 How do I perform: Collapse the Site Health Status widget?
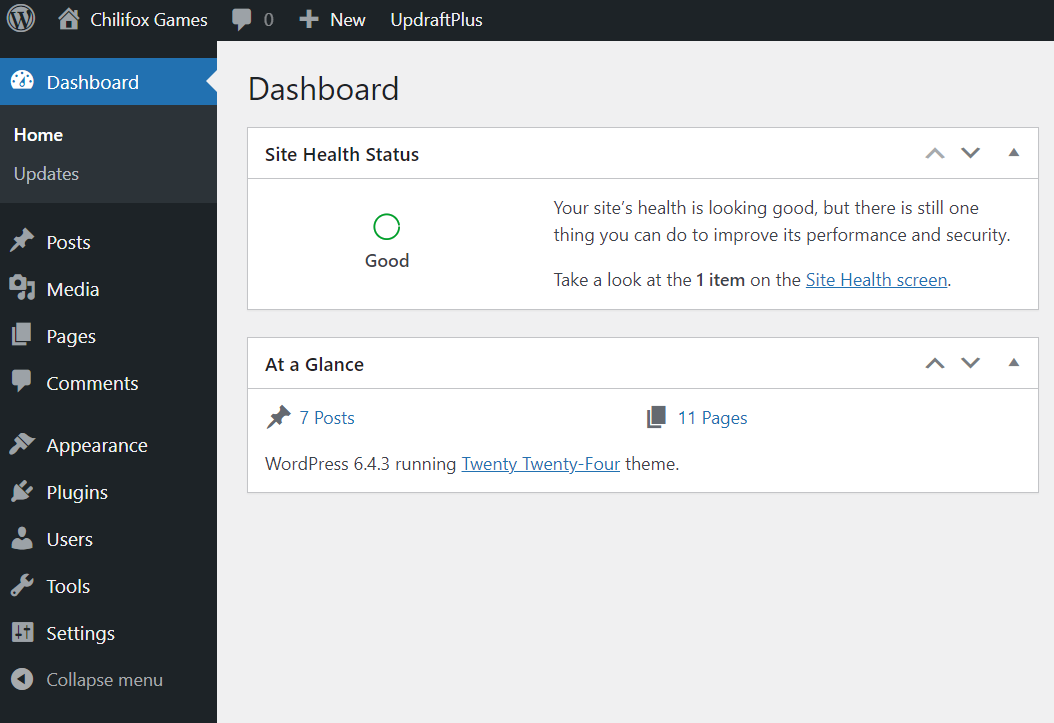[1013, 153]
